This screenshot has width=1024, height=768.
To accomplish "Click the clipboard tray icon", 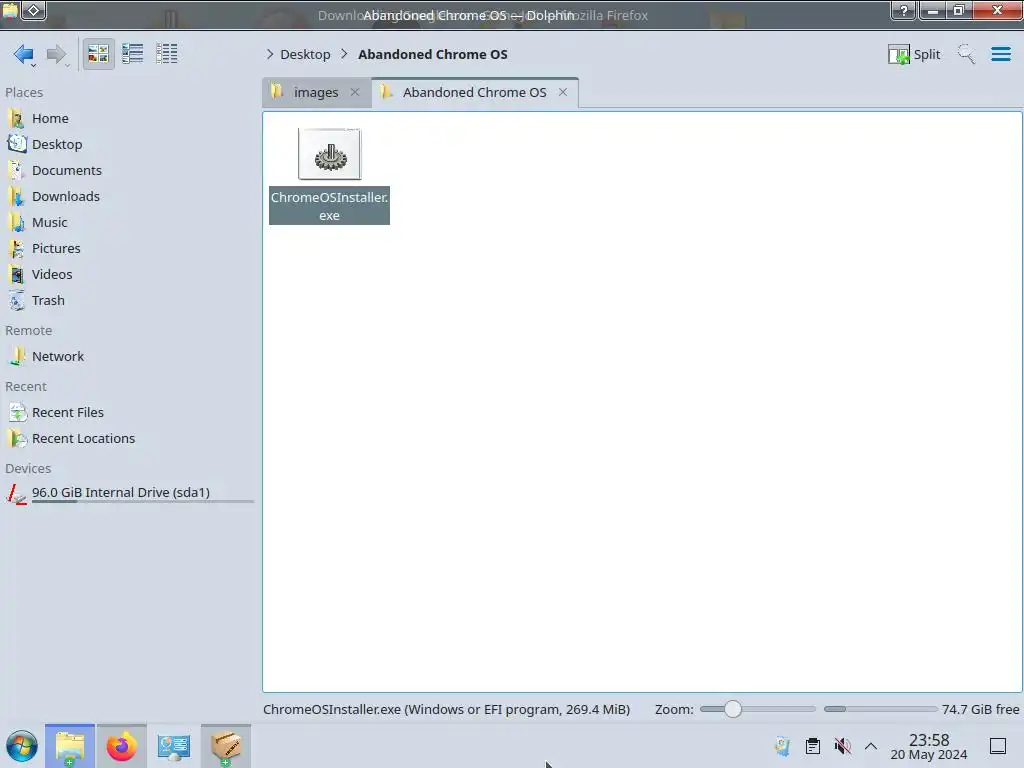I will pos(812,746).
